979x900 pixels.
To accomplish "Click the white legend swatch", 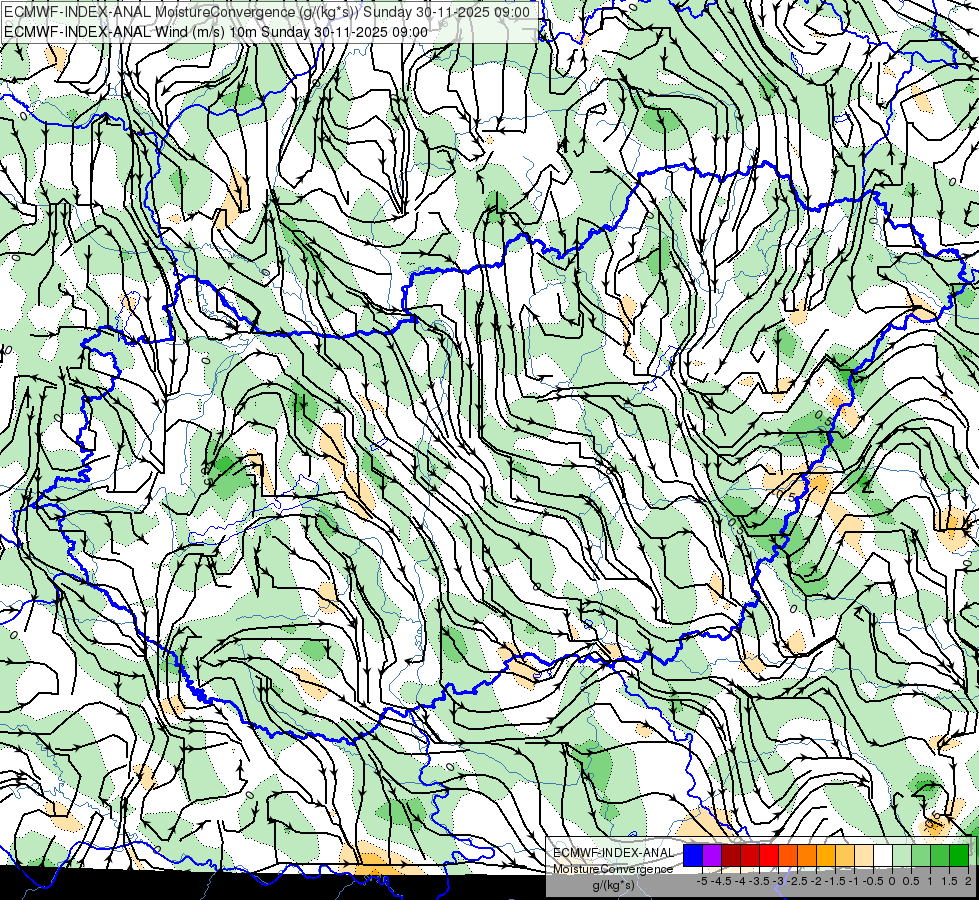I will coord(883,856).
